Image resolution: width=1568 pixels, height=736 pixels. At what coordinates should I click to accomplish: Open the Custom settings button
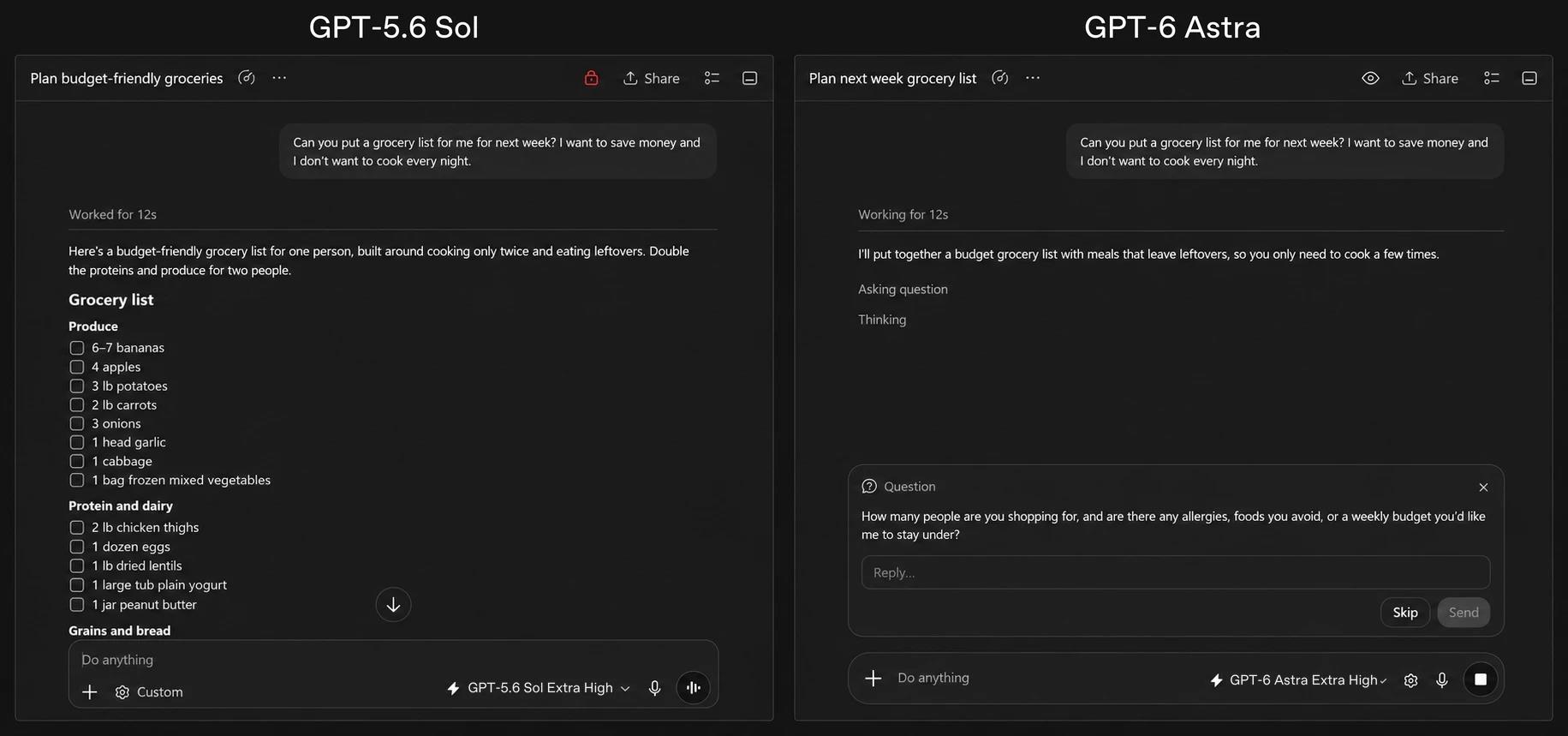[149, 691]
